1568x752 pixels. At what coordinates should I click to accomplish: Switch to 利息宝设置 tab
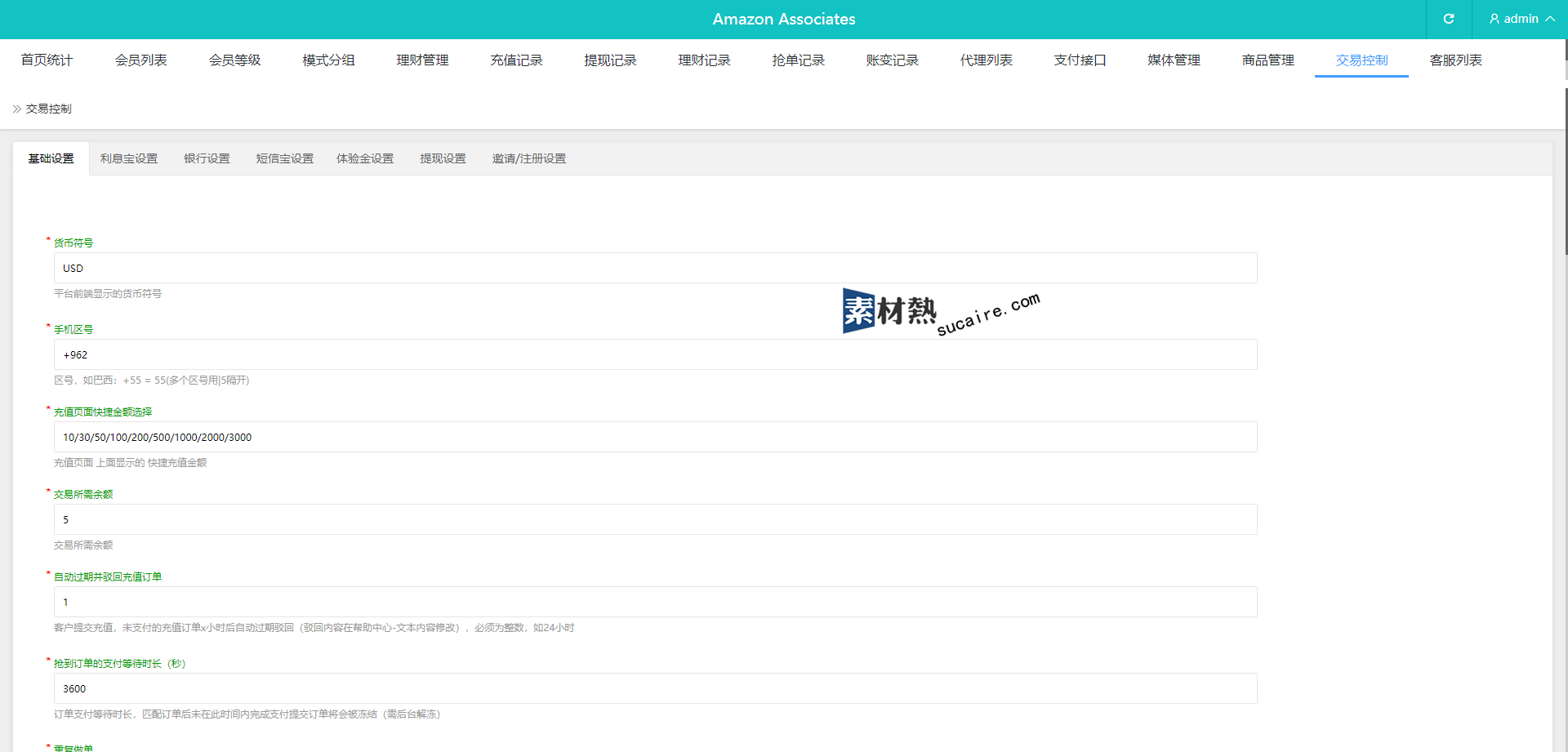point(129,158)
